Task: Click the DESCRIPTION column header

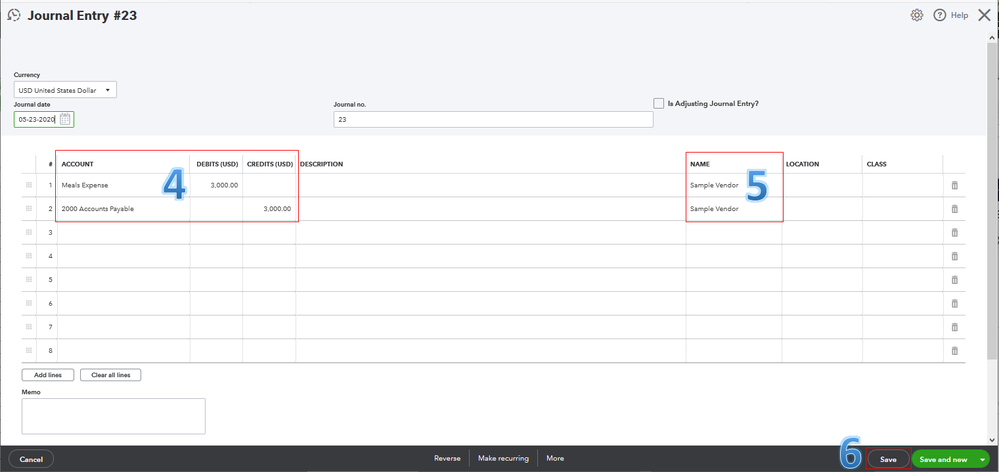Action: [321, 164]
